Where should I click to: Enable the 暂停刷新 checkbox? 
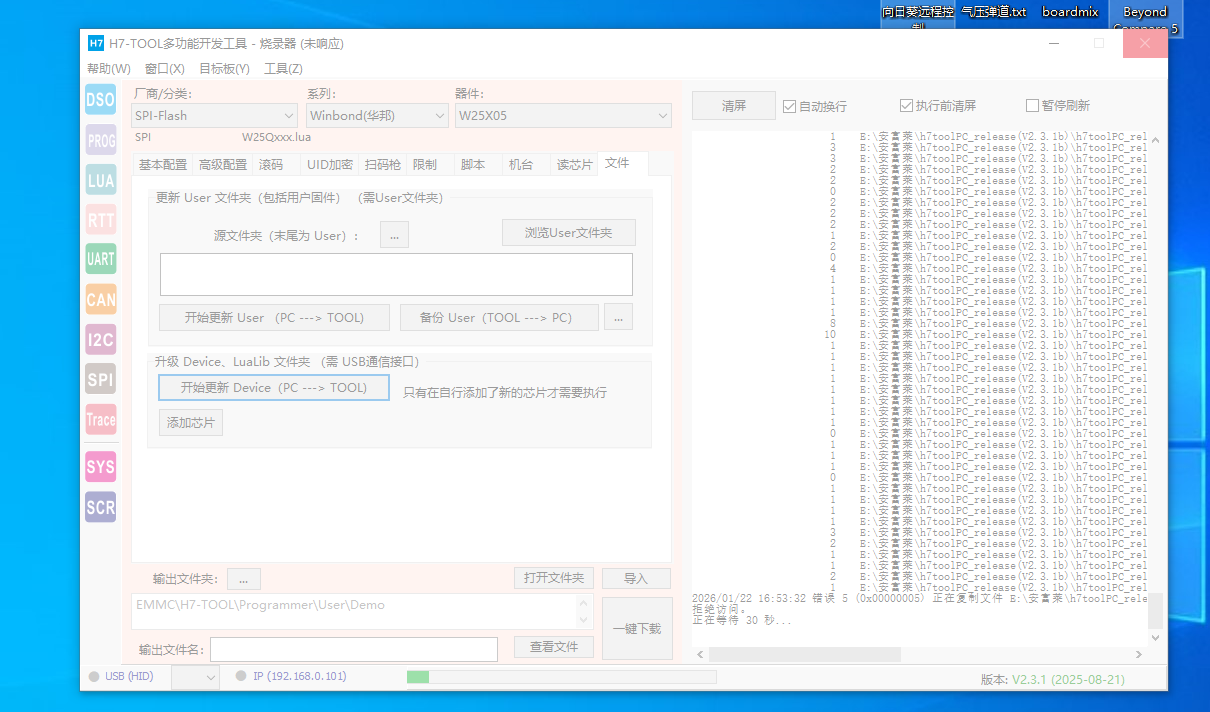(1032, 106)
